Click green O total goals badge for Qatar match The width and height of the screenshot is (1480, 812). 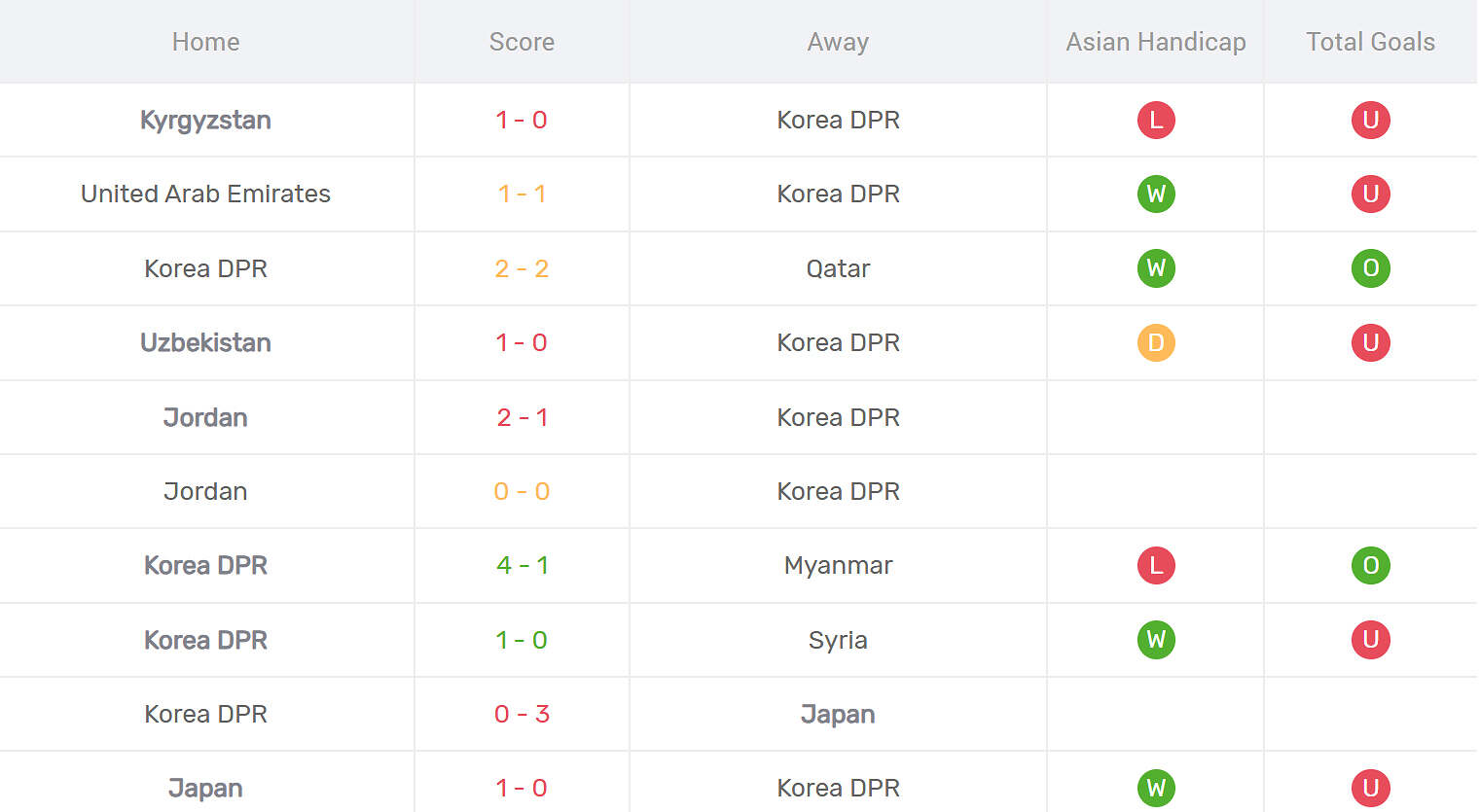tap(1370, 268)
